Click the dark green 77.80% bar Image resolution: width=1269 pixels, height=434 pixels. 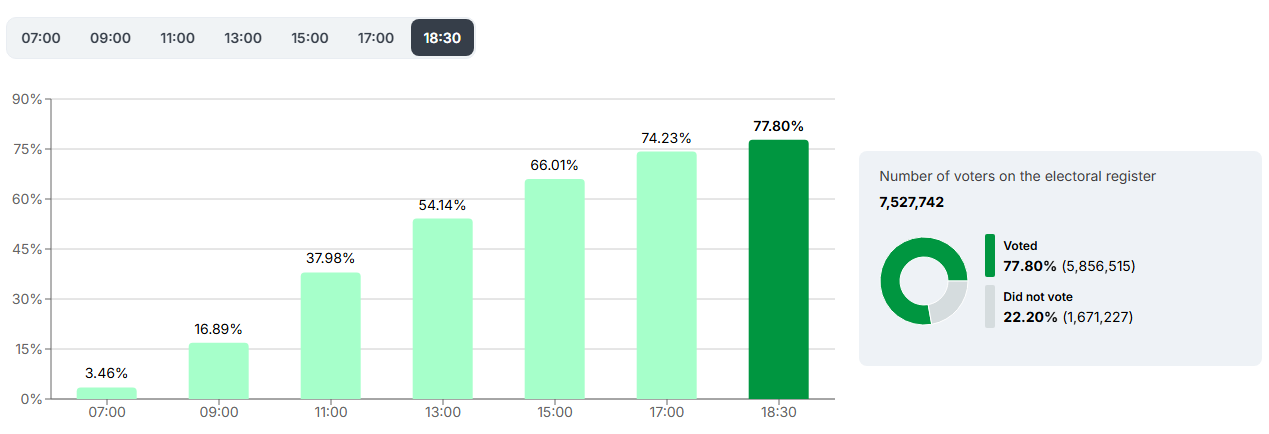pos(779,269)
